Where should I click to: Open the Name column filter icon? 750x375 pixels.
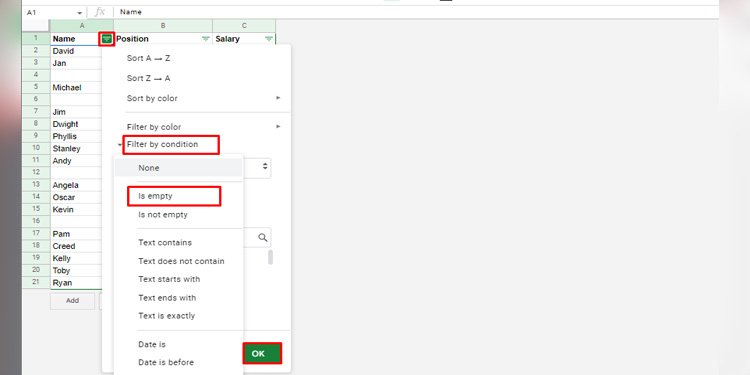coord(107,39)
